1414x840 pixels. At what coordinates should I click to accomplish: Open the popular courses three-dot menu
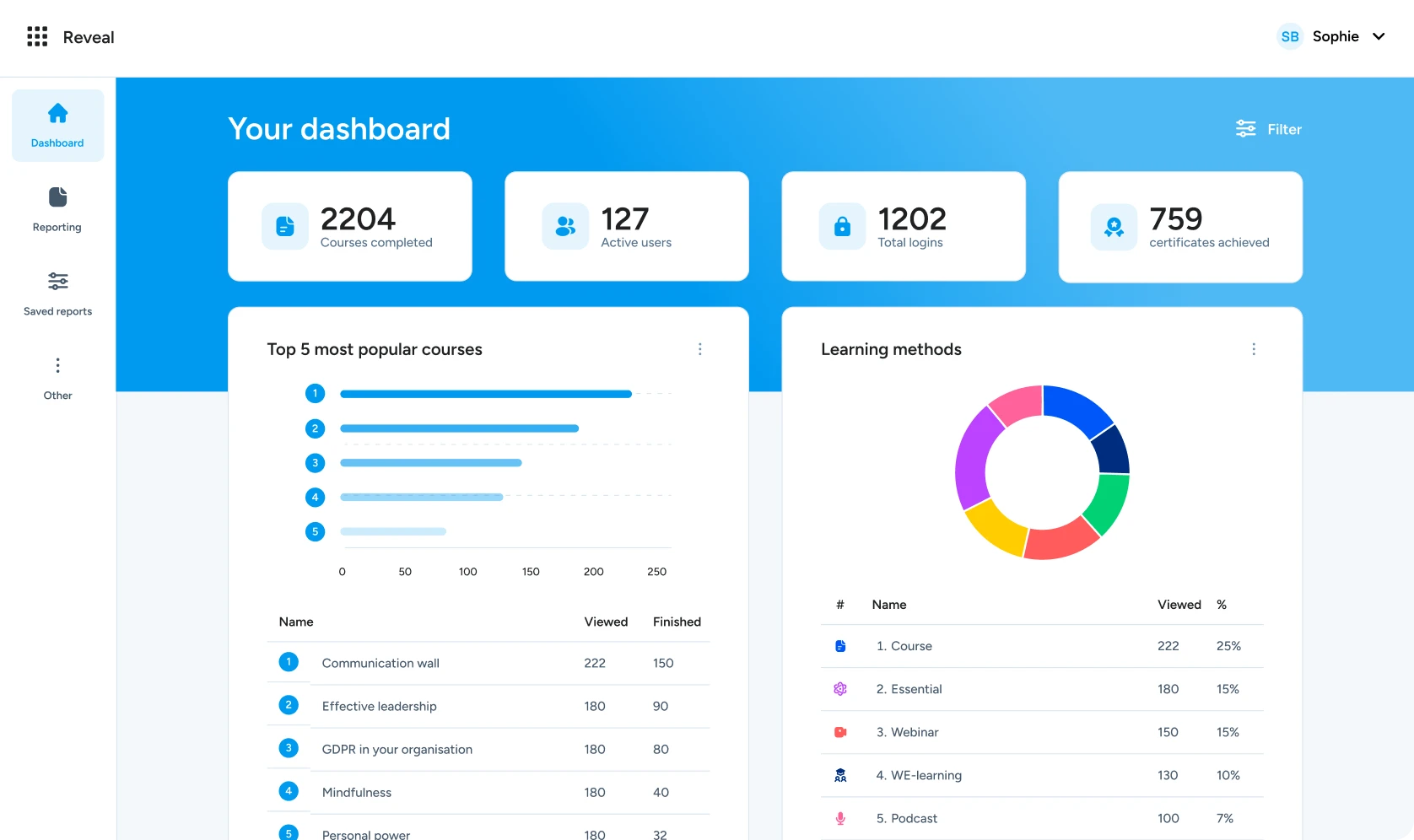[x=699, y=349]
